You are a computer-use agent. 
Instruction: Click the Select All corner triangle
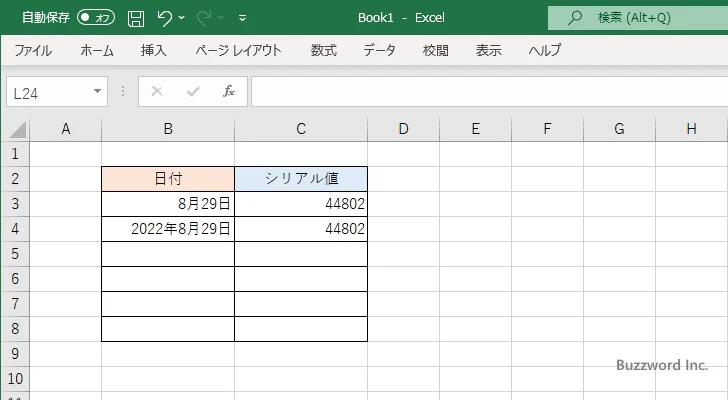18,130
